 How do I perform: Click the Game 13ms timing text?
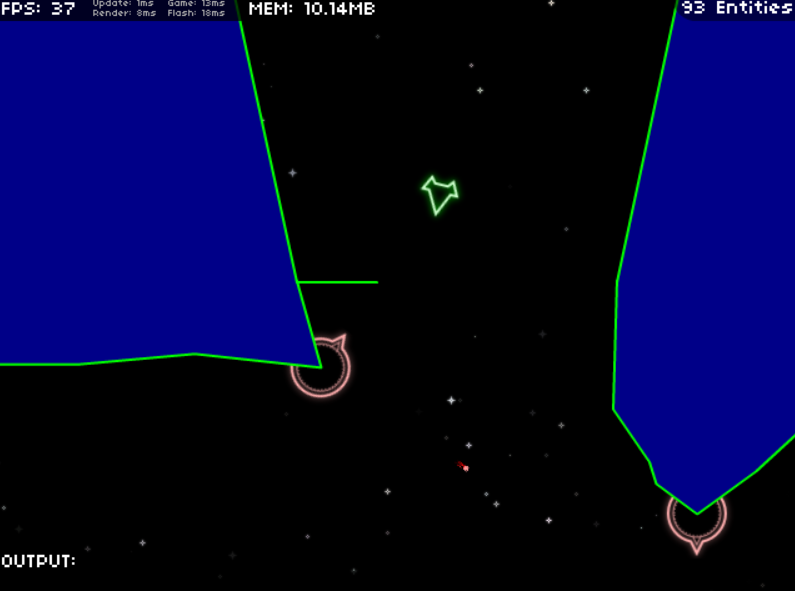pos(196,4)
